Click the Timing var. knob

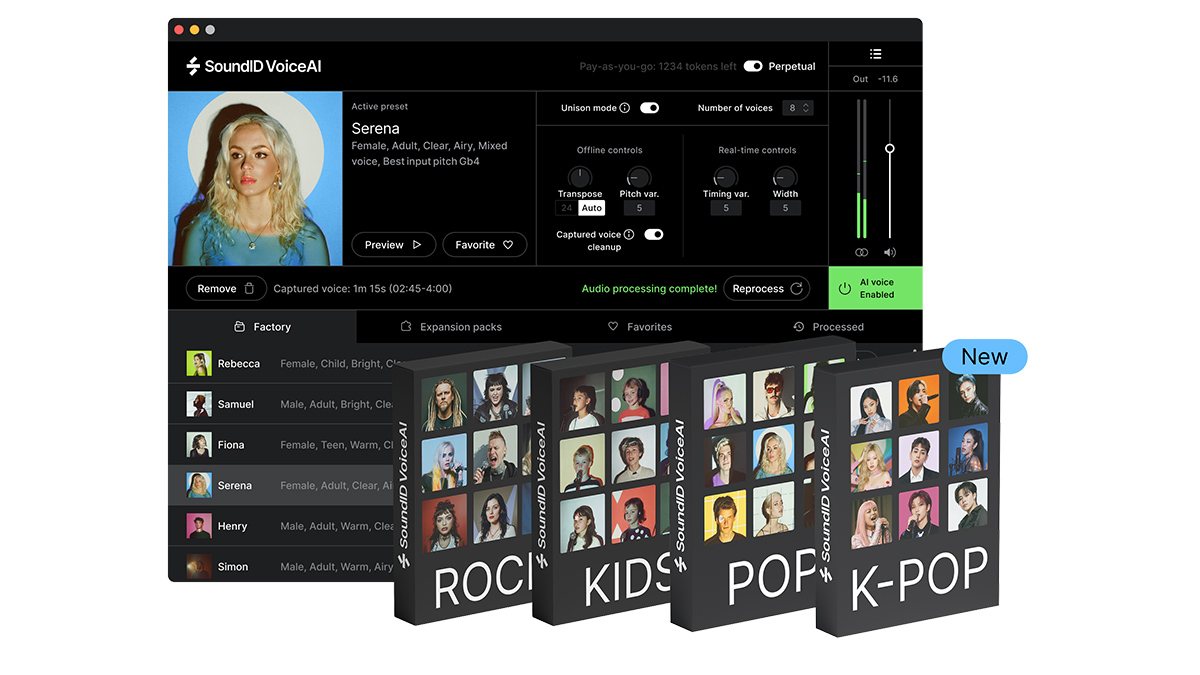pos(726,178)
